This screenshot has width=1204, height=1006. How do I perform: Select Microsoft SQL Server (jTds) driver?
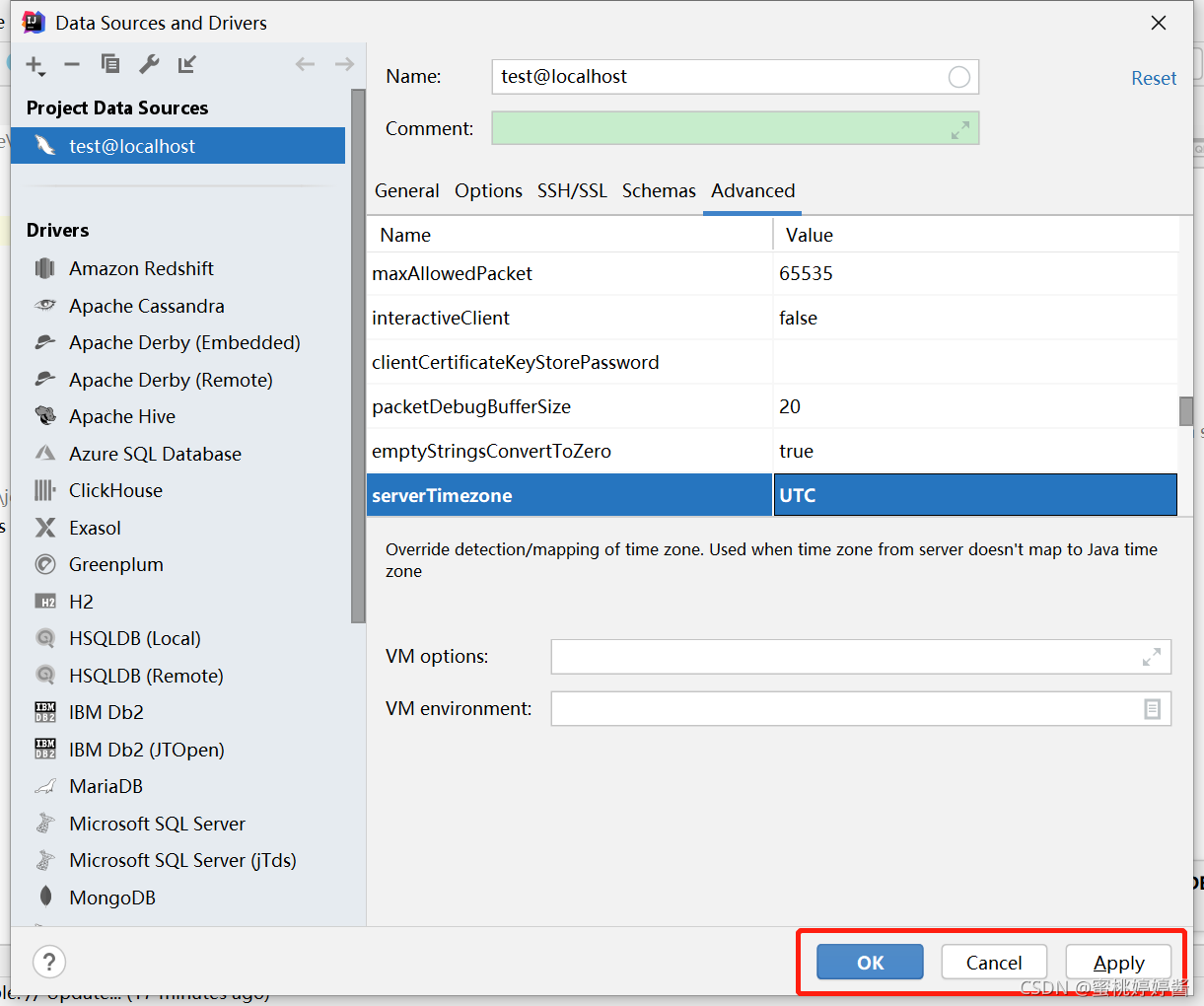(x=182, y=860)
